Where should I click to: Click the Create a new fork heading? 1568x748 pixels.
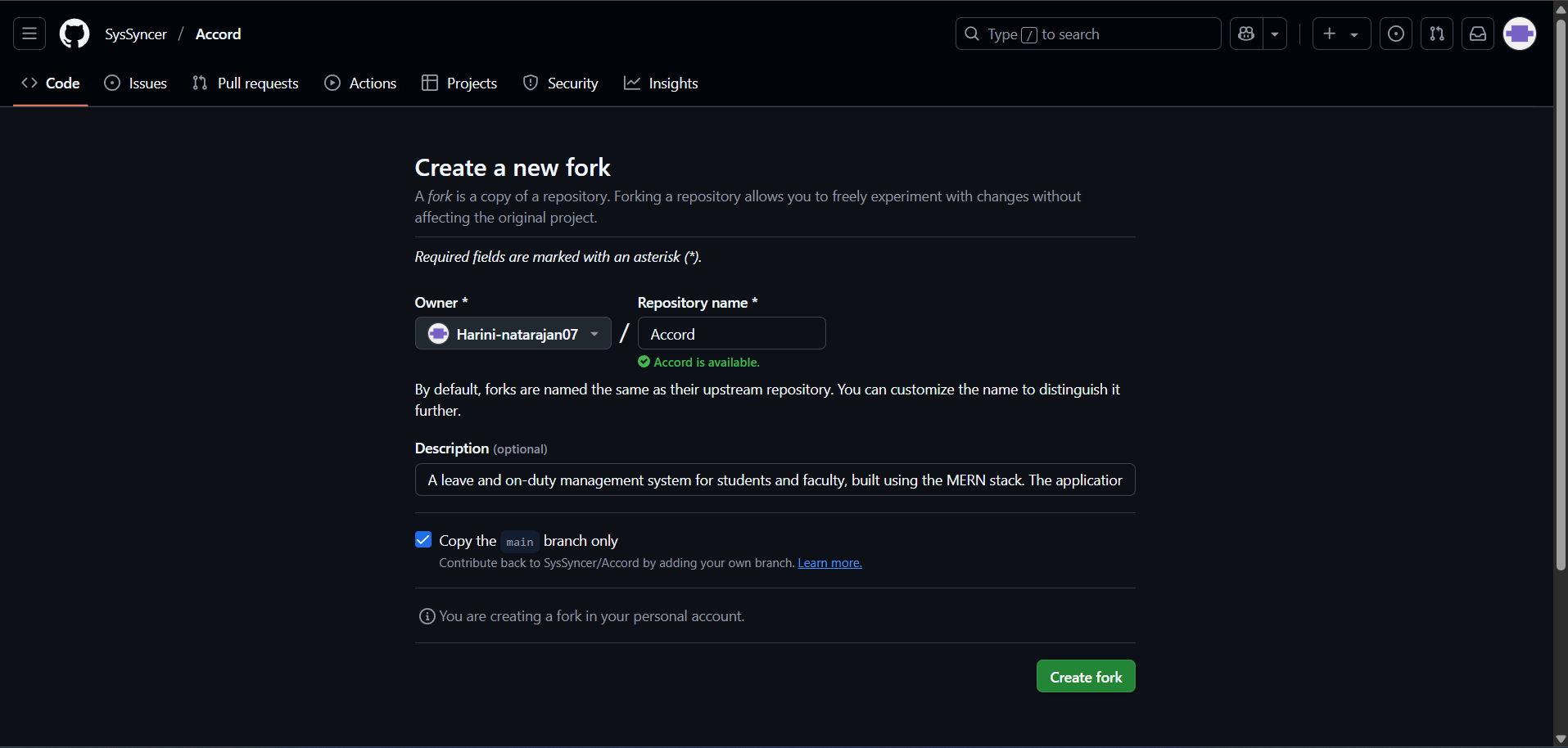tap(513, 167)
